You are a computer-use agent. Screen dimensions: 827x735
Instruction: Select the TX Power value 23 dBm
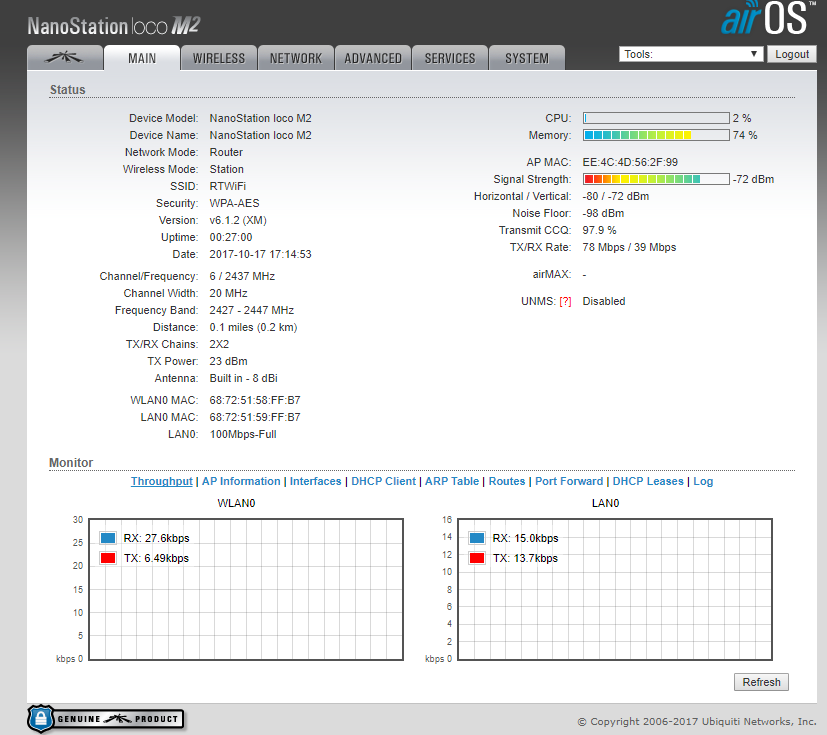tap(228, 361)
